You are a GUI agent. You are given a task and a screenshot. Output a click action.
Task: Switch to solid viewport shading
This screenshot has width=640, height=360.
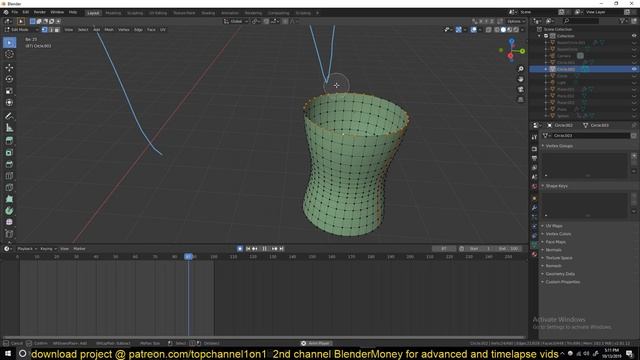(503, 30)
